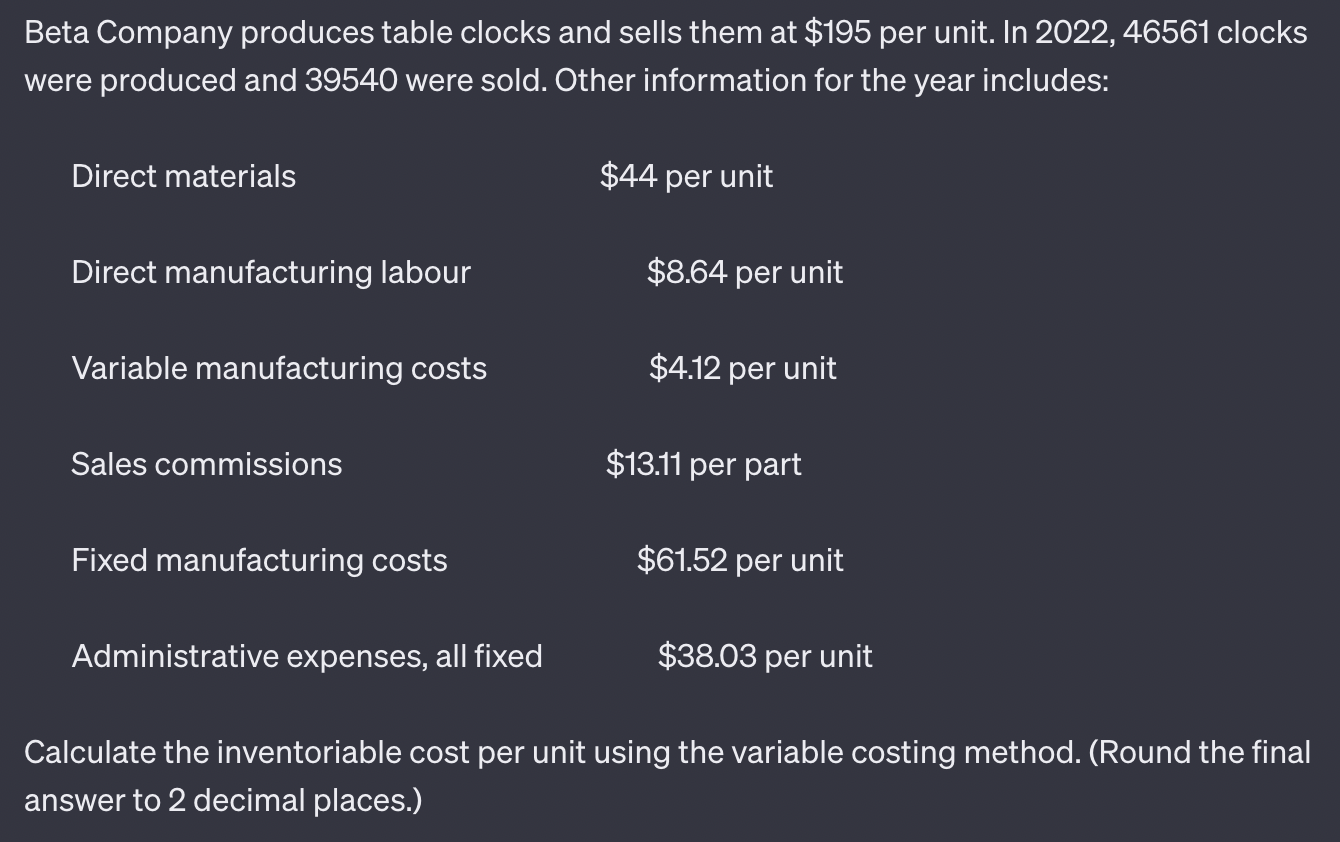Select the $44 per unit value
The image size is (1340, 842).
pyautogui.click(x=687, y=176)
